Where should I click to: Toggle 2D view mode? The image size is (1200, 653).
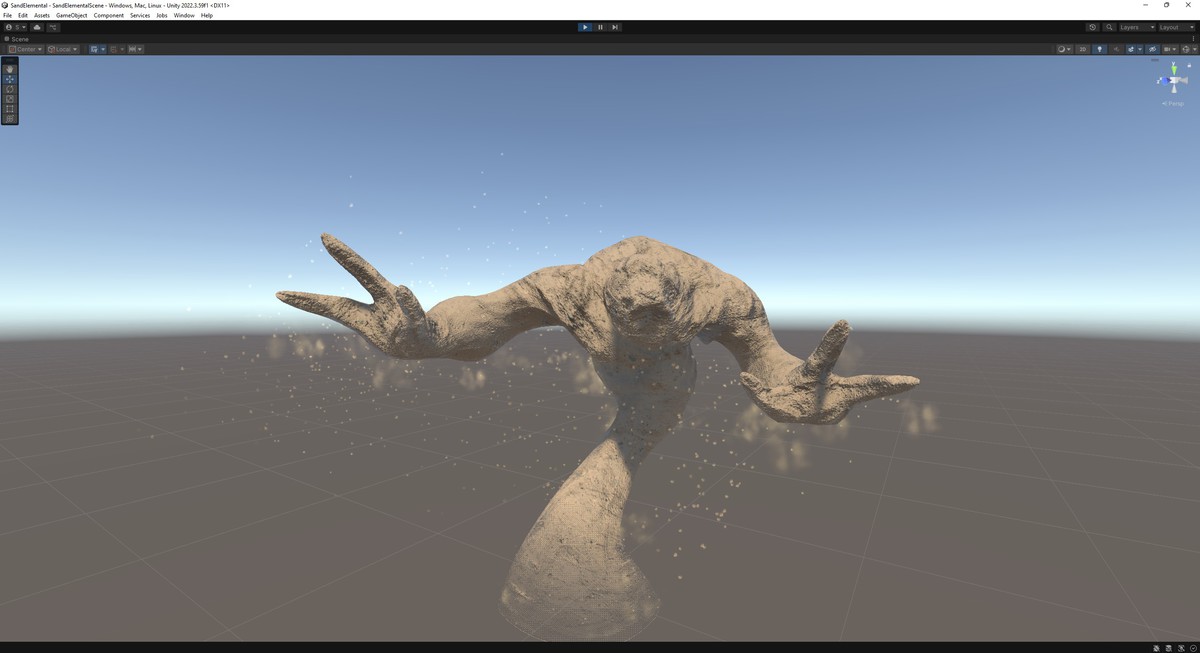click(1082, 49)
